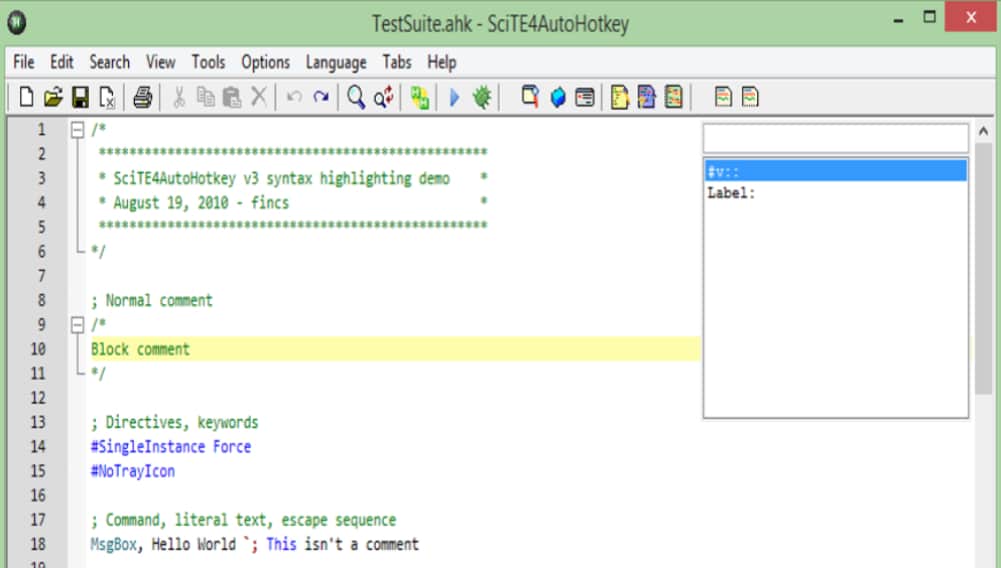Click the small window-panel toolbar icon

coord(585,98)
